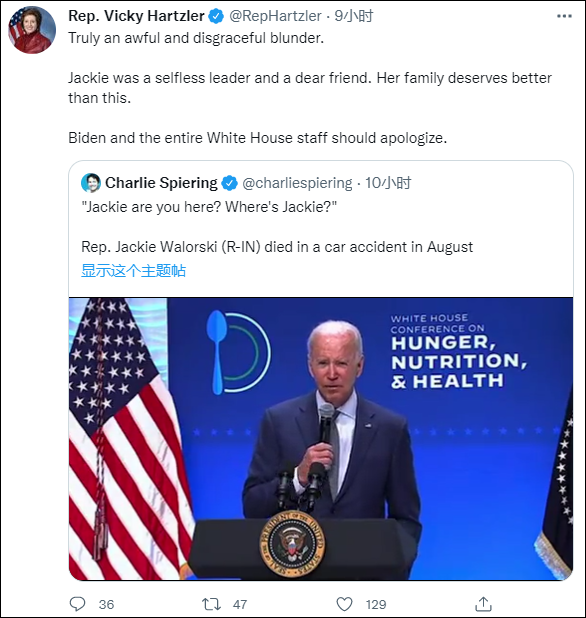Viewport: 586px width, 618px height.
Task: Click the 10小时 quoted tweet timestamp
Action: (388, 183)
